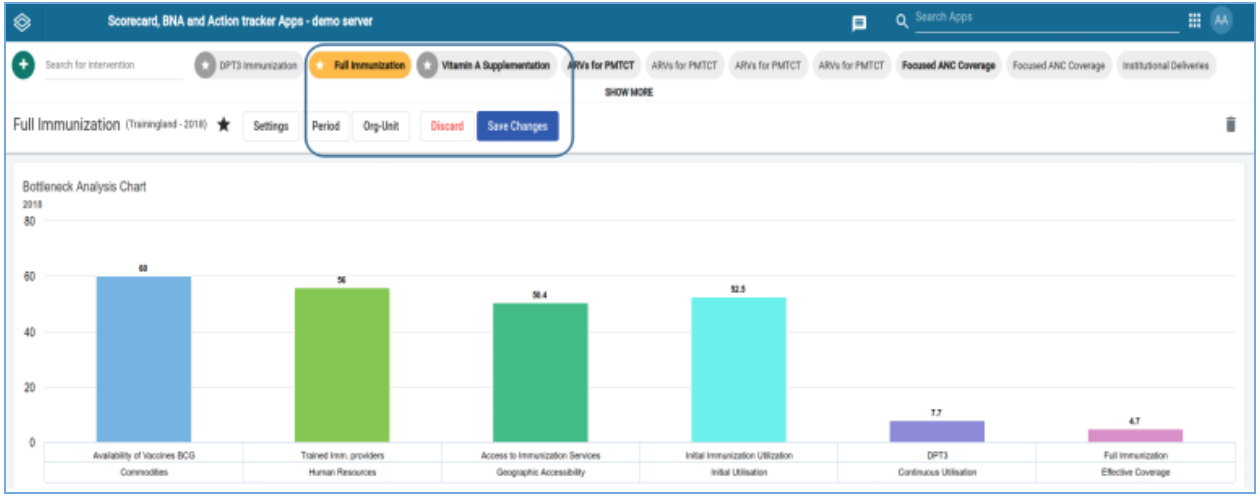Click the DHIS2 logo icon in header
This screenshot has height=498, width=1260.
[22, 21]
